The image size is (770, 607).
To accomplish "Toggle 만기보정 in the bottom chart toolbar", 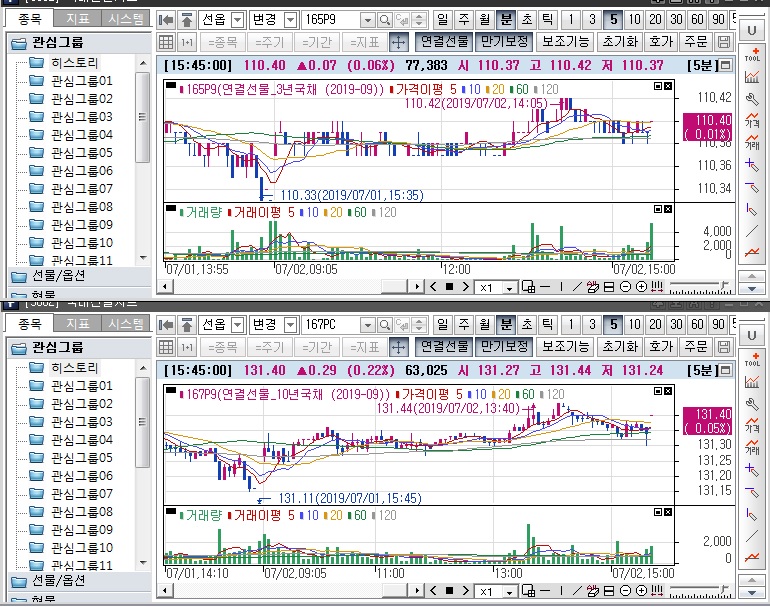I will coord(503,346).
